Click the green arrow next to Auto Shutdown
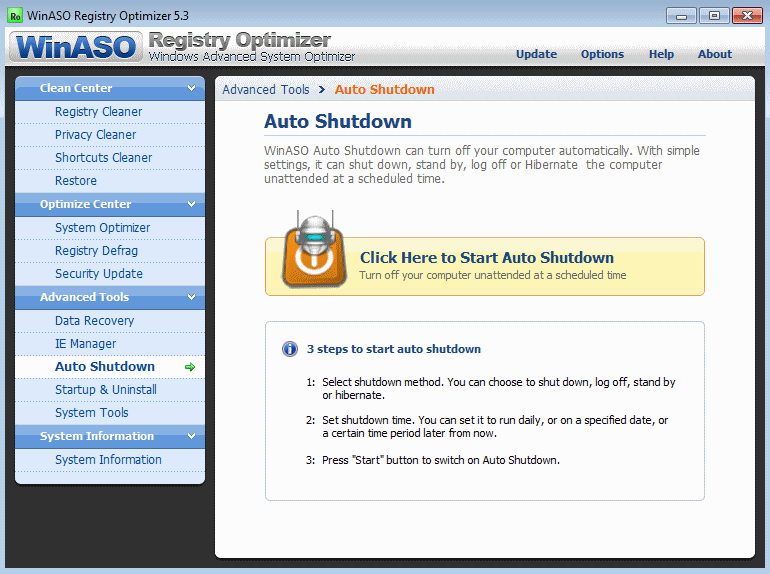770x574 pixels. 190,367
